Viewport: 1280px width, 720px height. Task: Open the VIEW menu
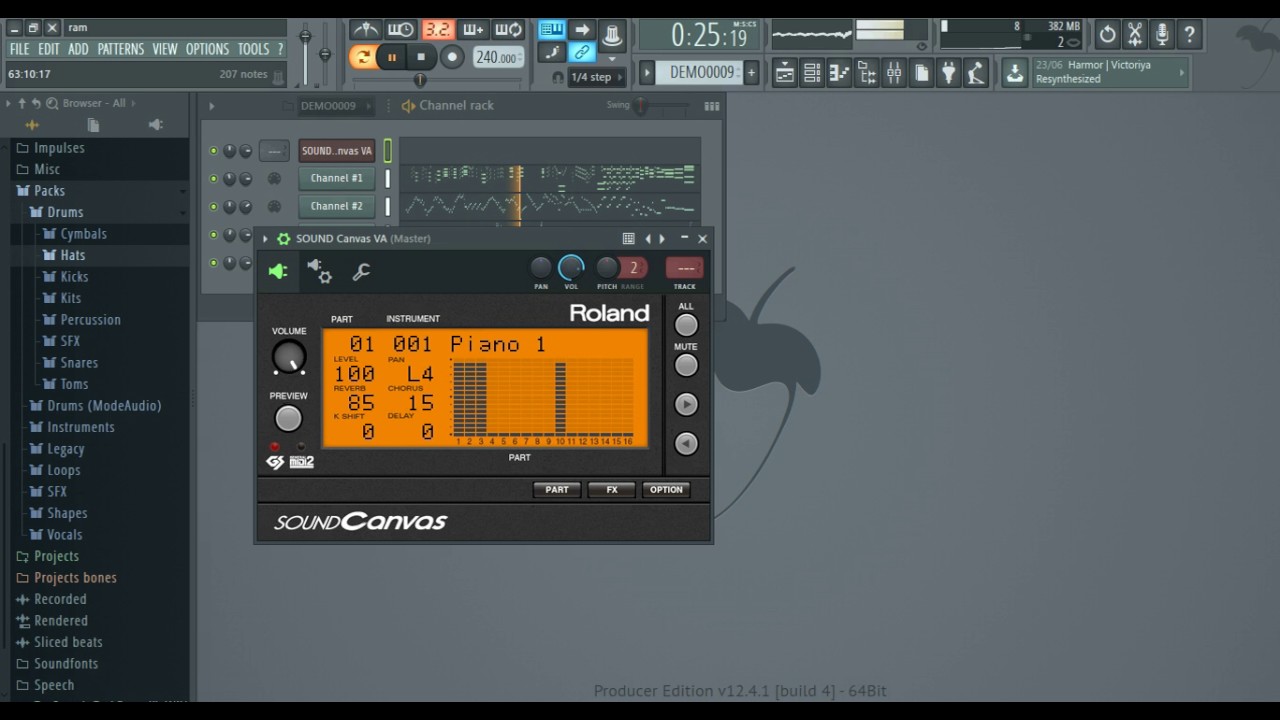pos(165,49)
